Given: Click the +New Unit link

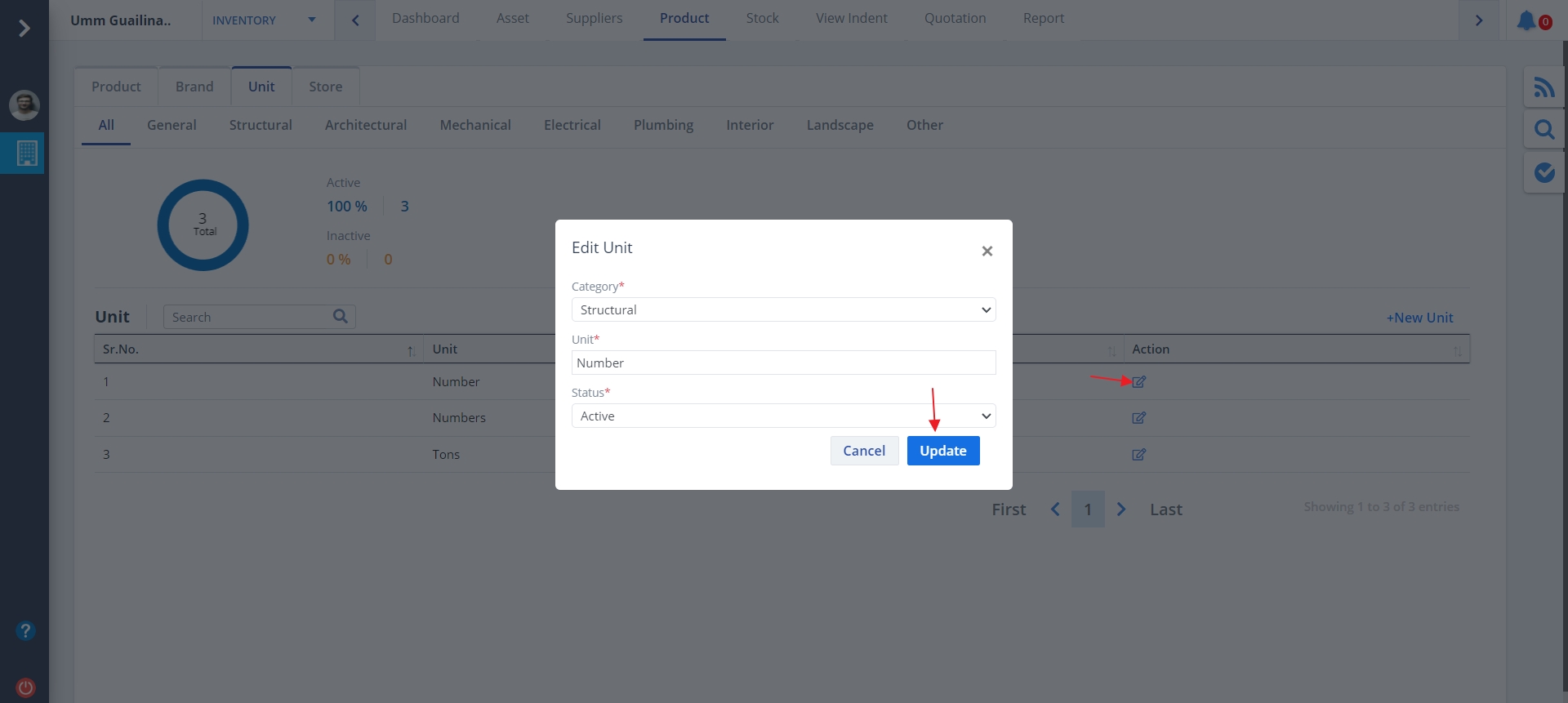Looking at the screenshot, I should [1419, 318].
